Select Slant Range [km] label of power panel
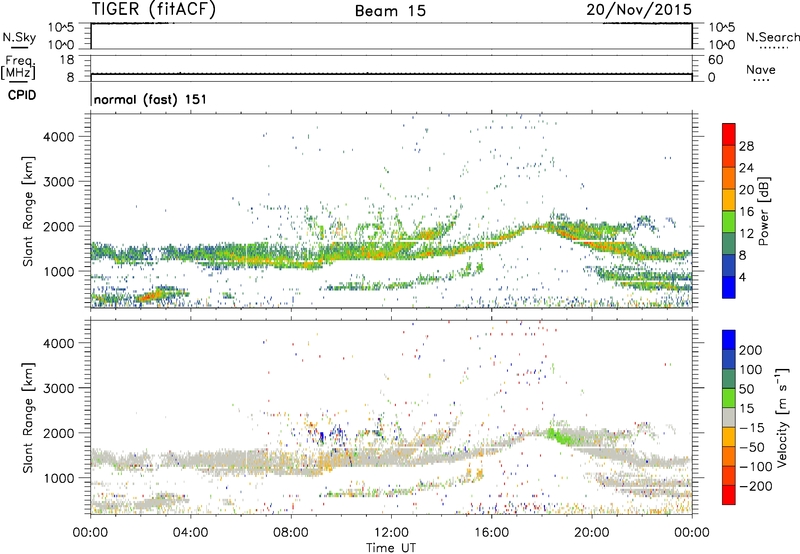The width and height of the screenshot is (800, 554). (28, 211)
